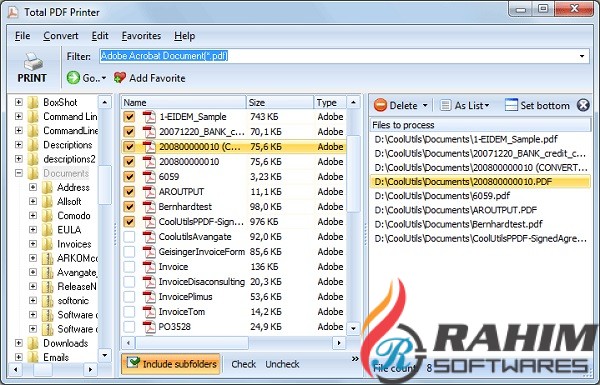The width and height of the screenshot is (600, 385).
Task: Check the InvoiceDisaconsulting checkbox
Action: (x=129, y=282)
